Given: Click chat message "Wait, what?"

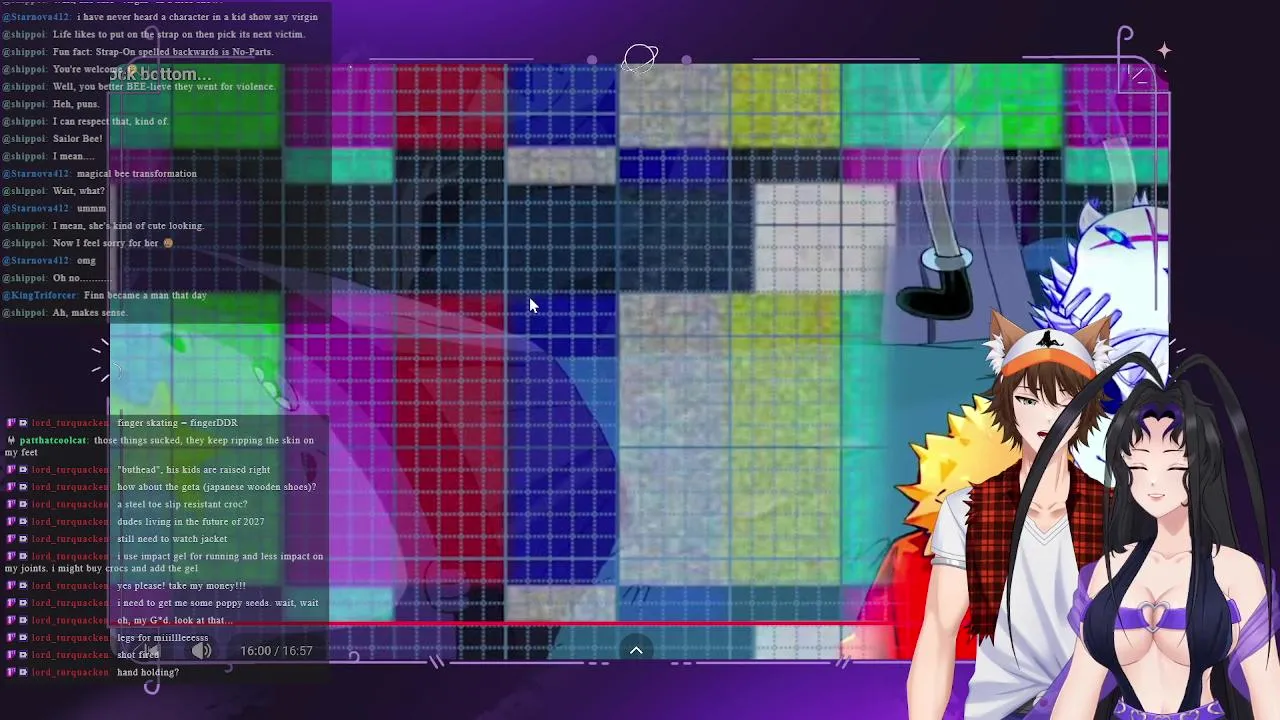Looking at the screenshot, I should 78,191.
